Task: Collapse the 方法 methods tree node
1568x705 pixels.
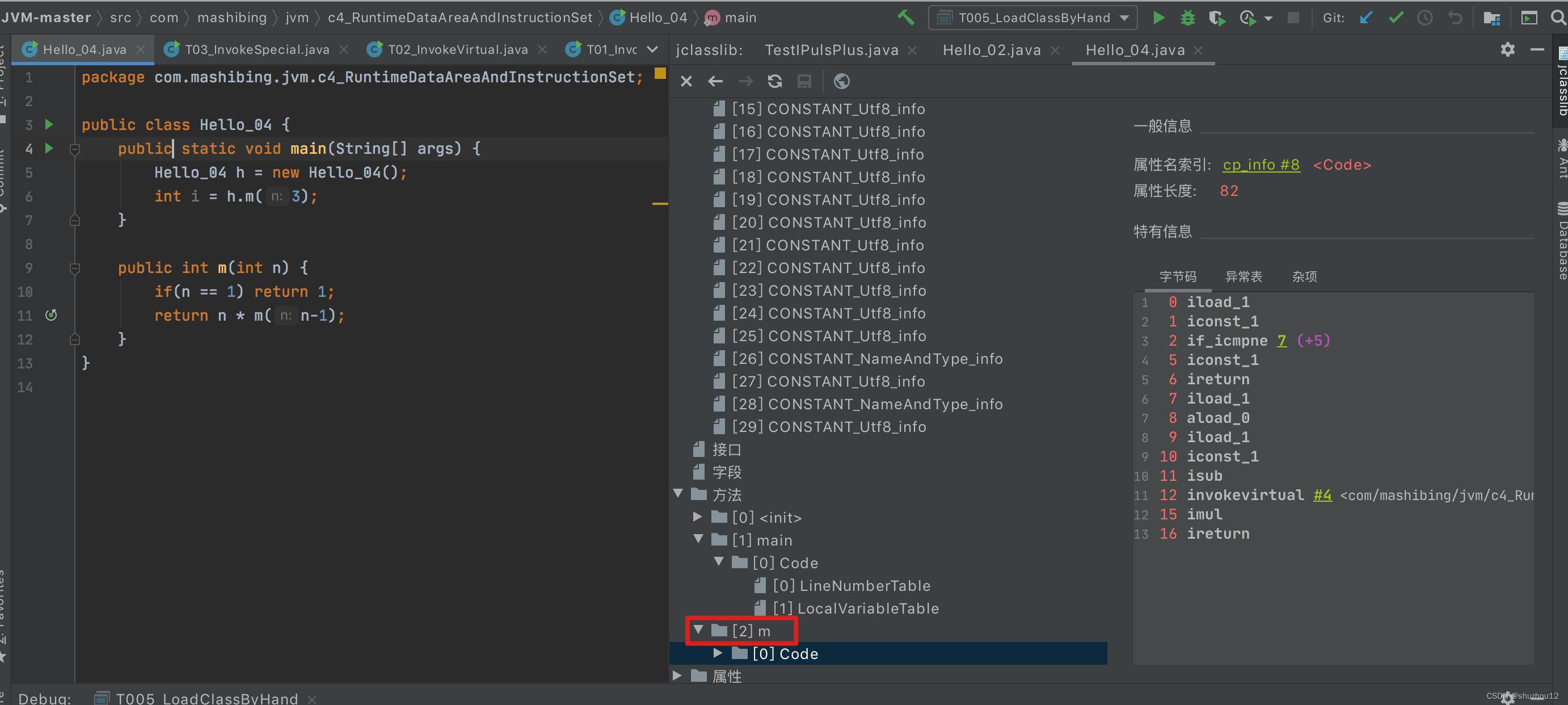Action: (678, 494)
